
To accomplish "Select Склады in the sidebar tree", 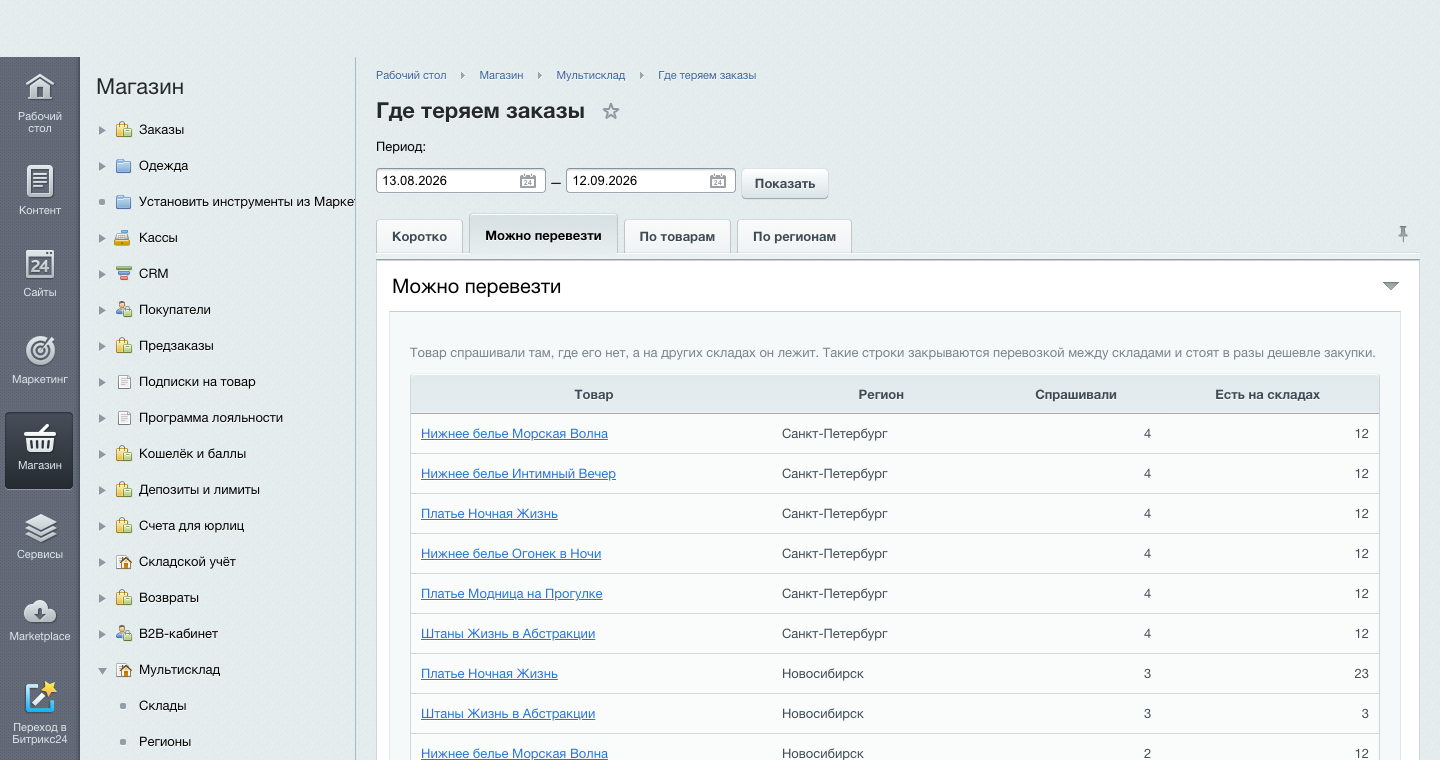I will pos(163,706).
